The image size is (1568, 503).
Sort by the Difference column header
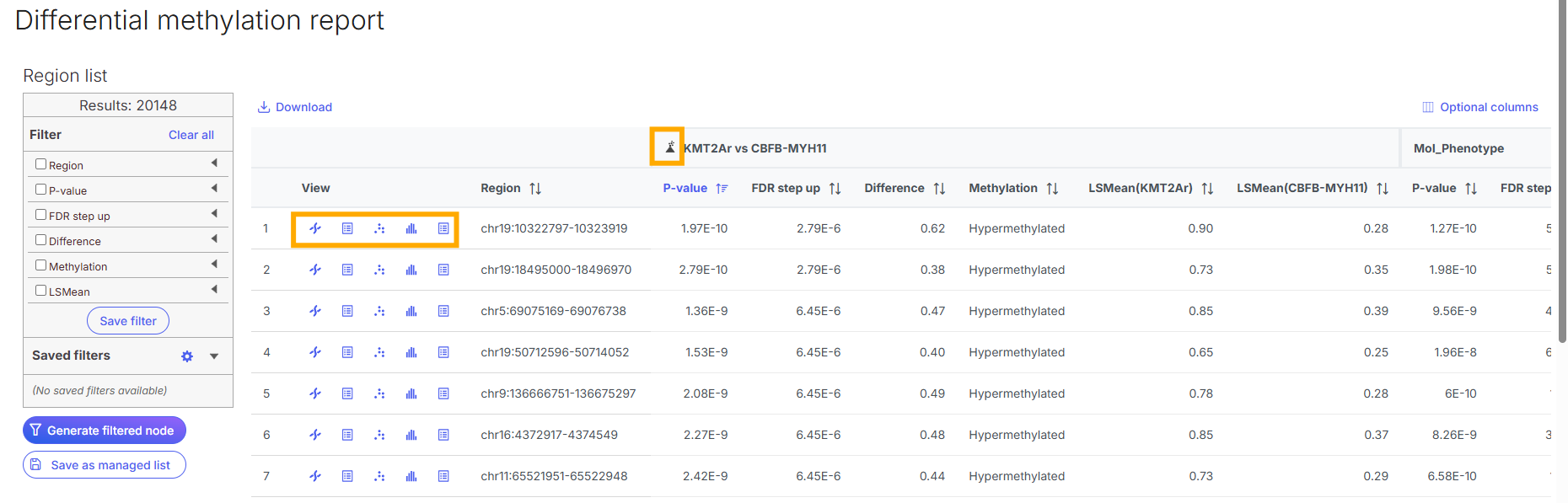pyautogui.click(x=939, y=189)
